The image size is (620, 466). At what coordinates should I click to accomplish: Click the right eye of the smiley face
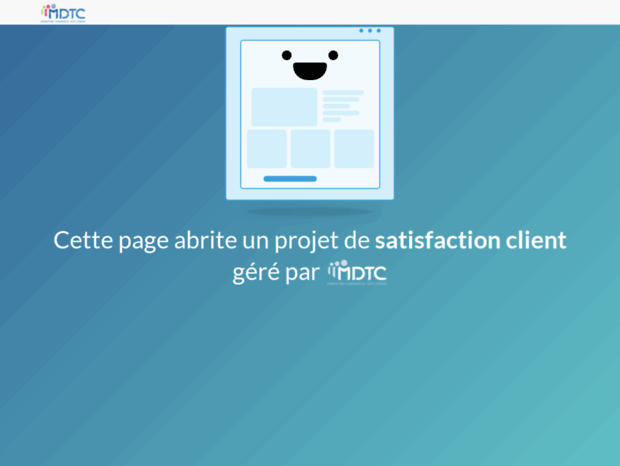tap(333, 55)
